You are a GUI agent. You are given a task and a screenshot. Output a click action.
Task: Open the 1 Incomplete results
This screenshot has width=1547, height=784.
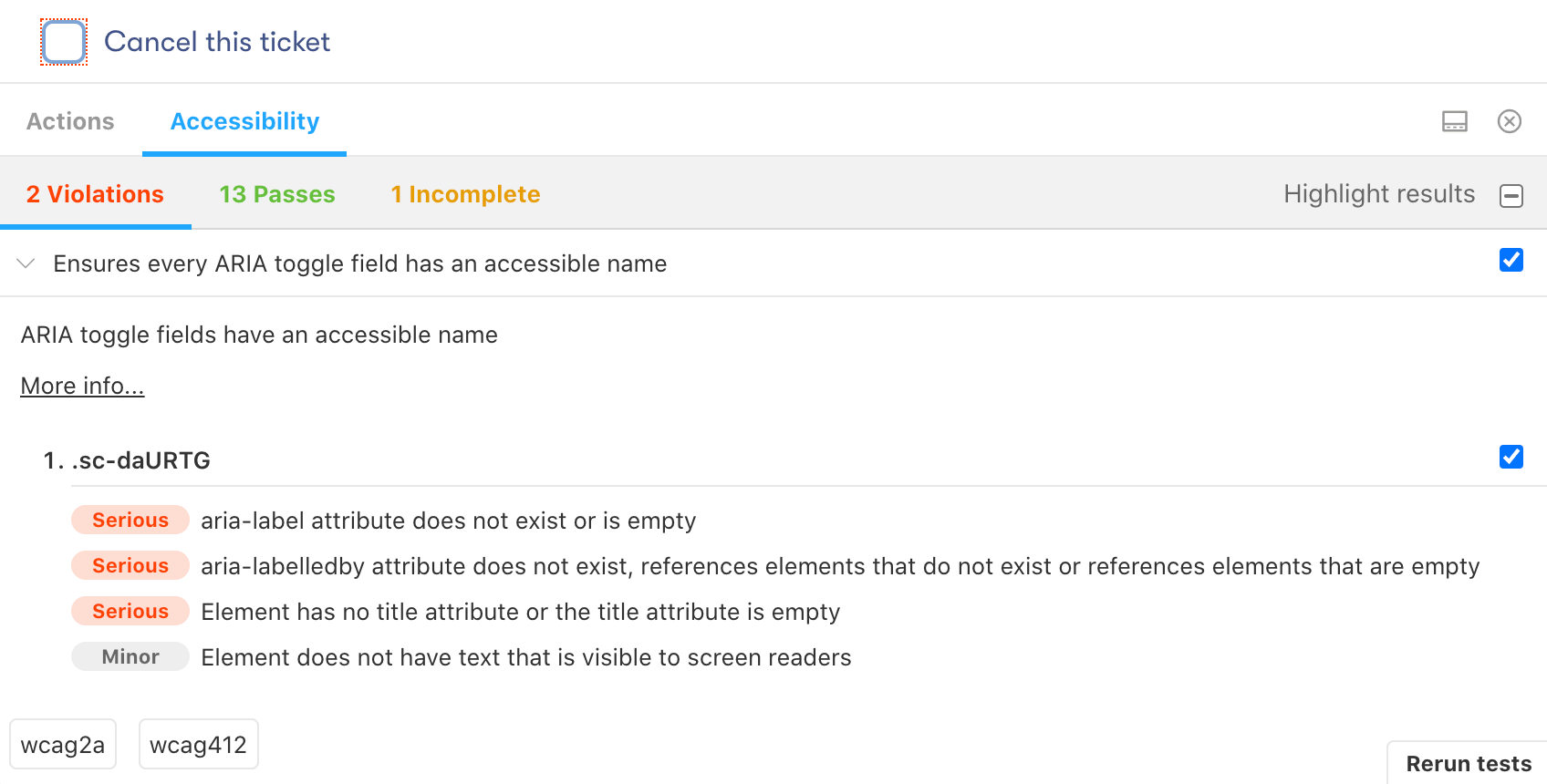pyautogui.click(x=465, y=193)
